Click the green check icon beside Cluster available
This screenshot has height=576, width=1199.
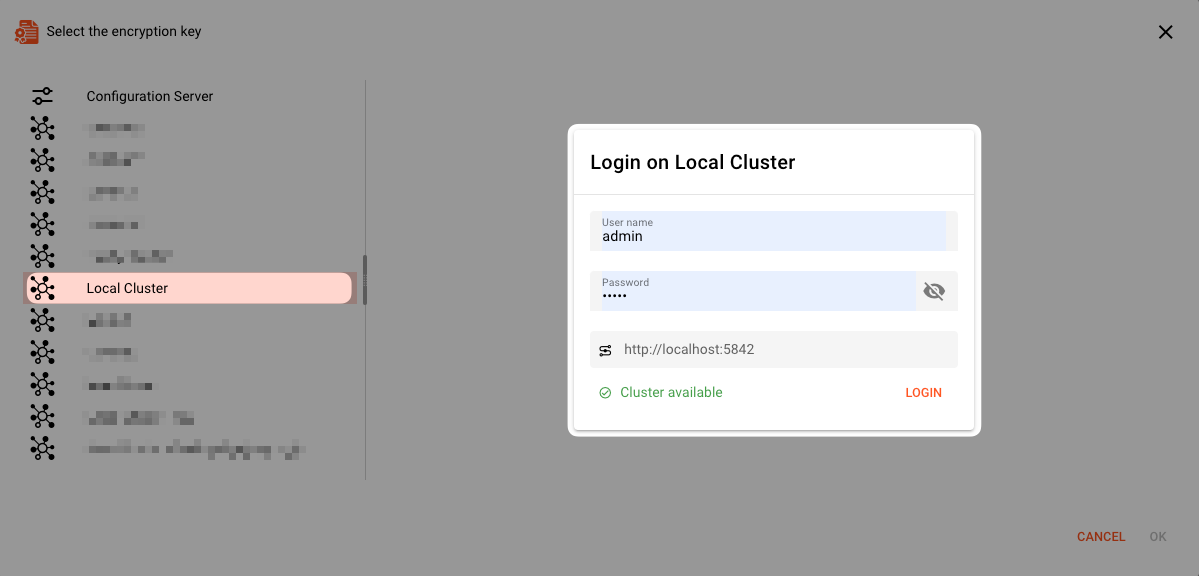[x=605, y=392]
